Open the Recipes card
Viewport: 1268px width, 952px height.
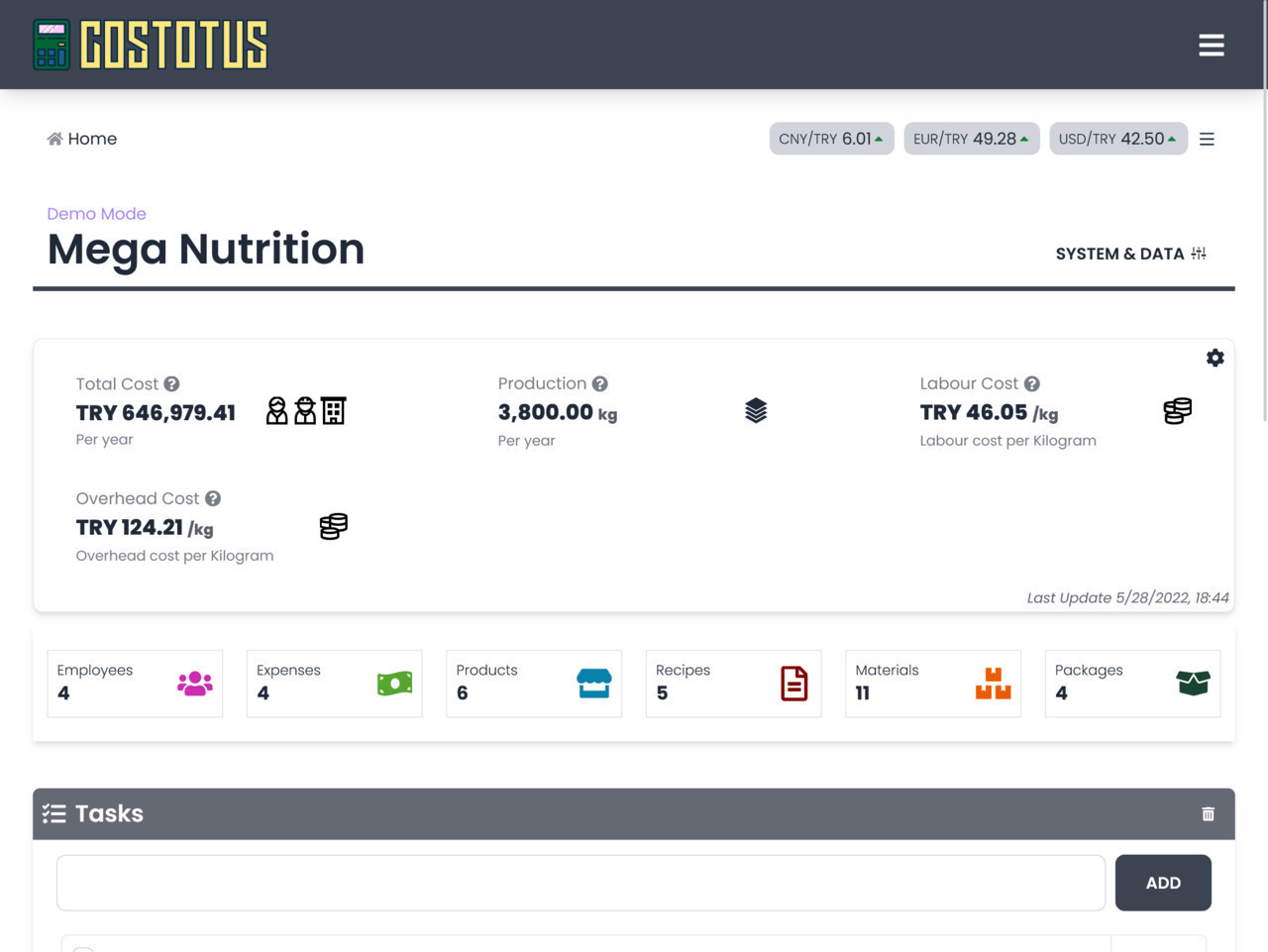733,684
